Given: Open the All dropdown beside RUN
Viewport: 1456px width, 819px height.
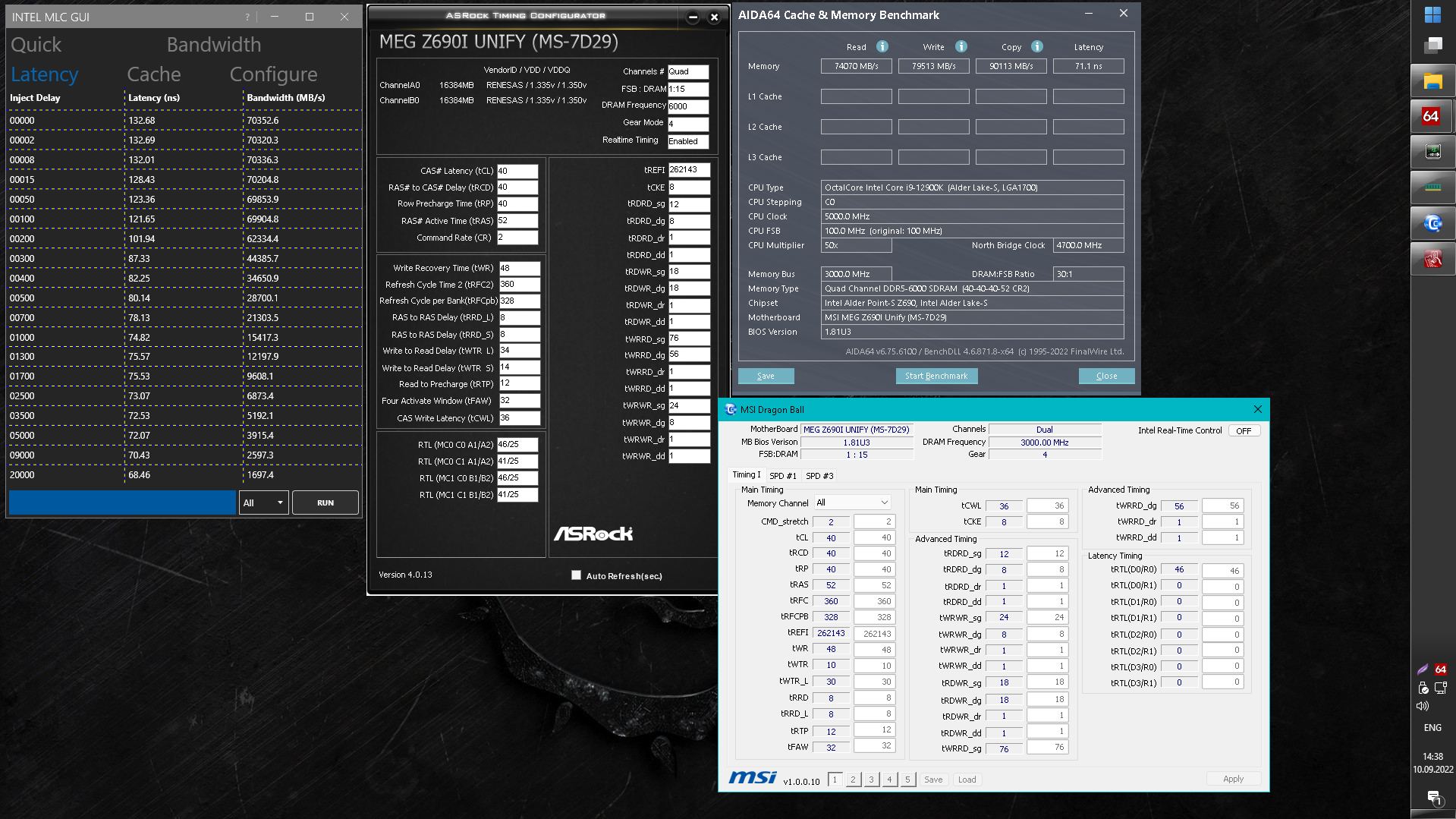Looking at the screenshot, I should (x=263, y=502).
